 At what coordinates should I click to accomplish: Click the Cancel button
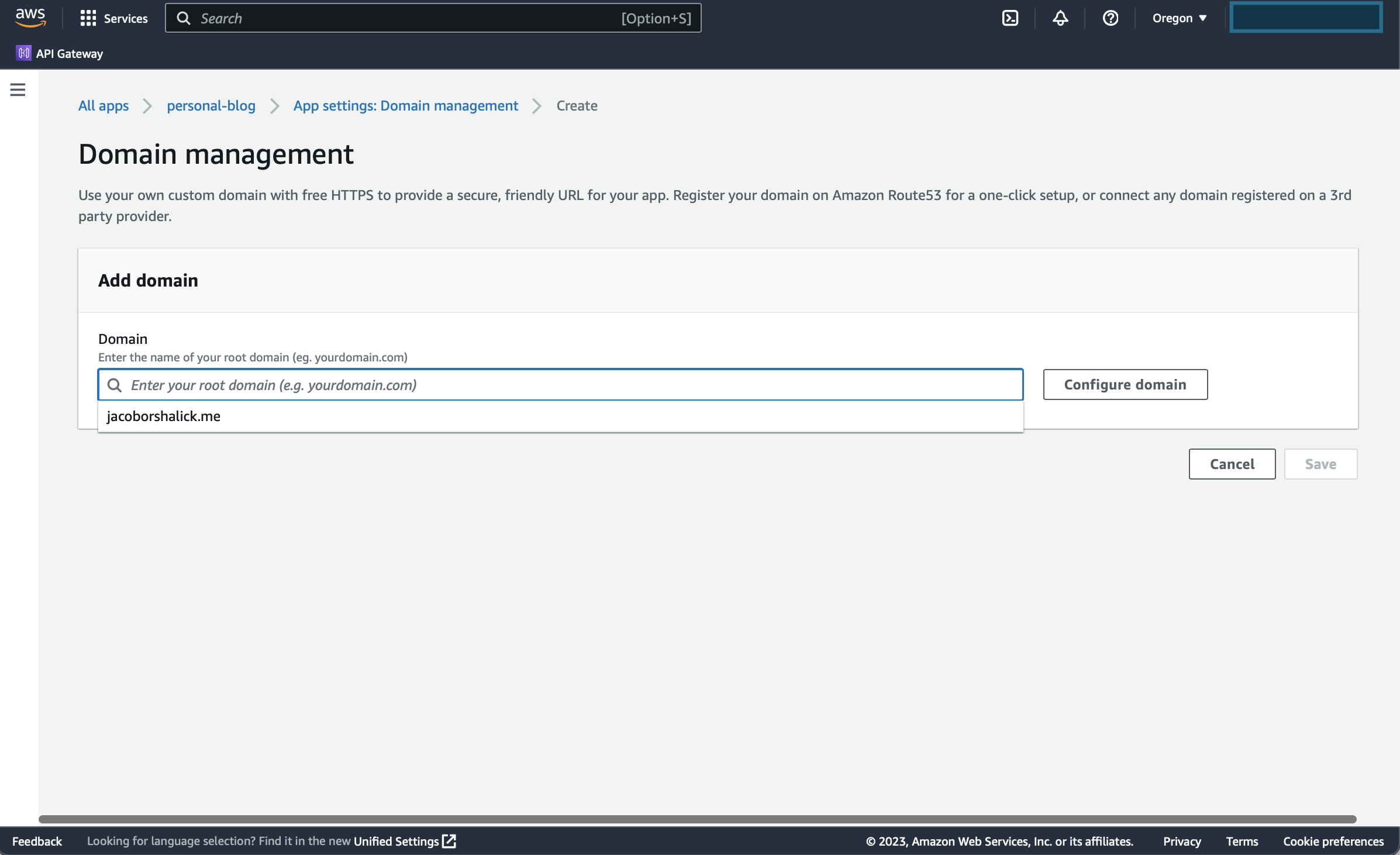1232,464
